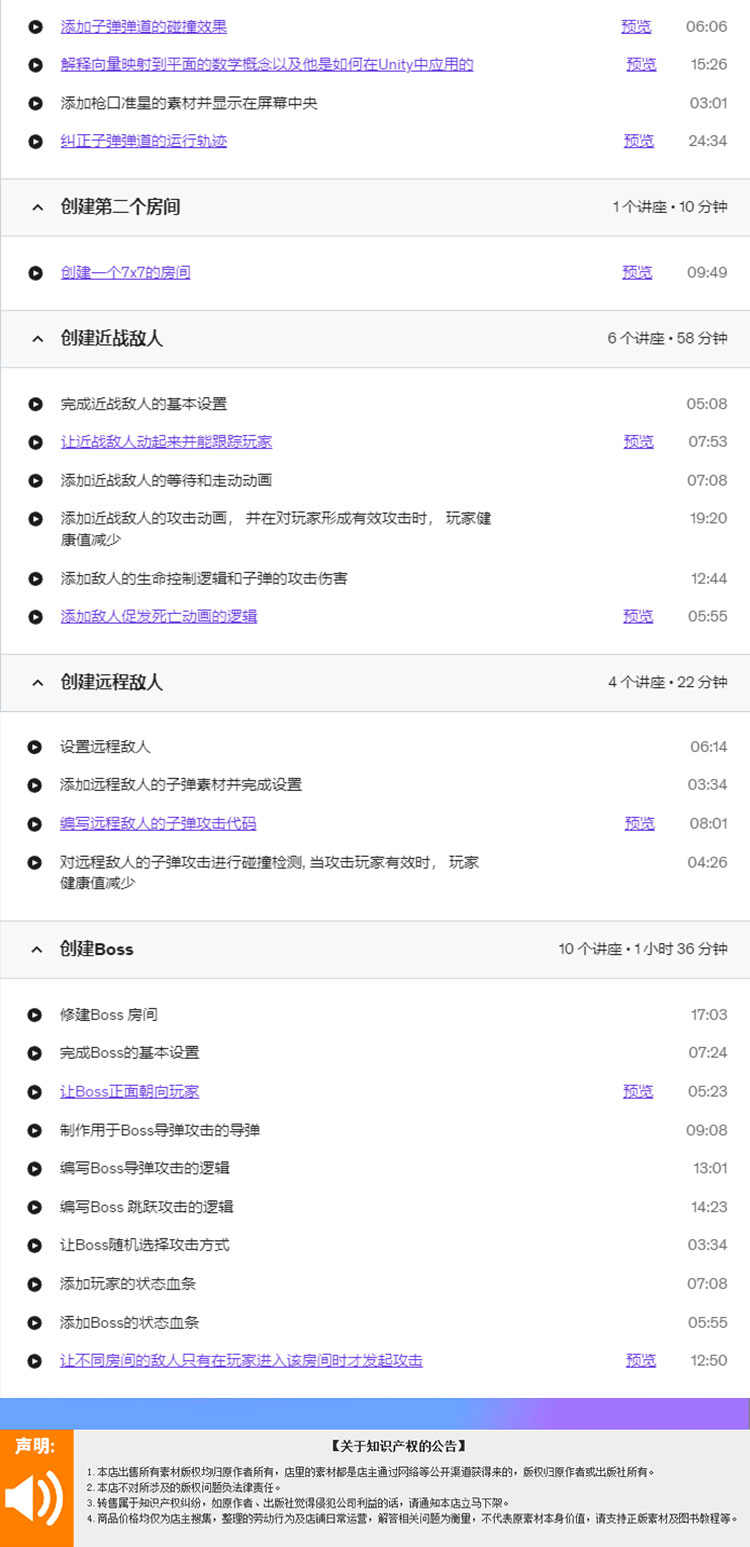Collapse the 创建近战敌人 section

pos(37,339)
